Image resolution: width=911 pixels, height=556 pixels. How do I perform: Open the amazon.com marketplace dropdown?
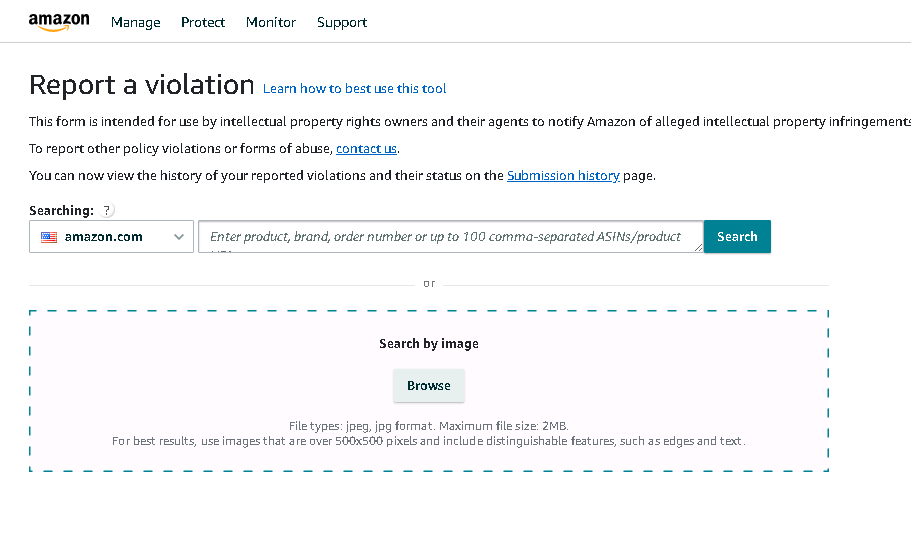(112, 236)
